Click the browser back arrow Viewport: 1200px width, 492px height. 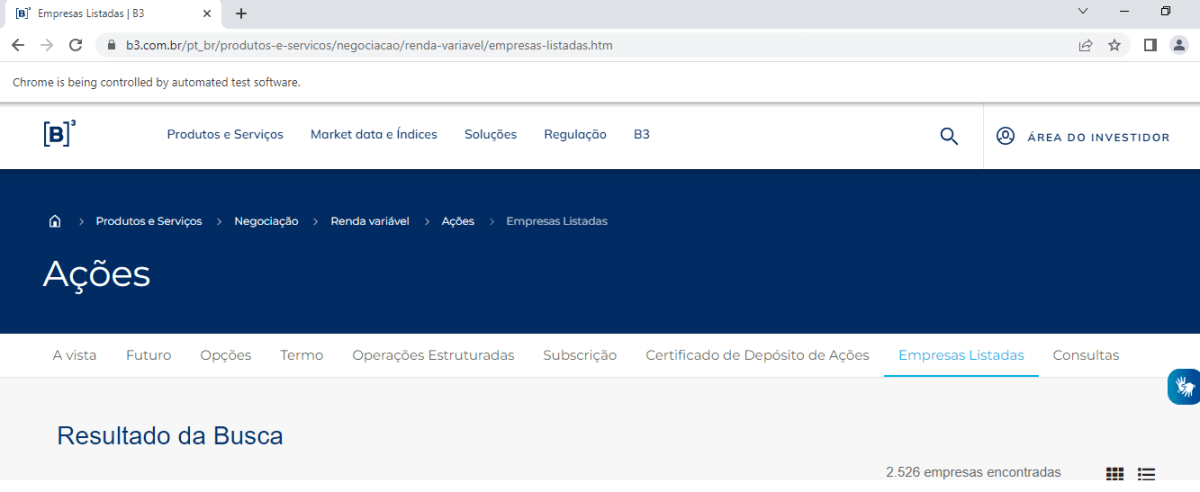pos(18,45)
